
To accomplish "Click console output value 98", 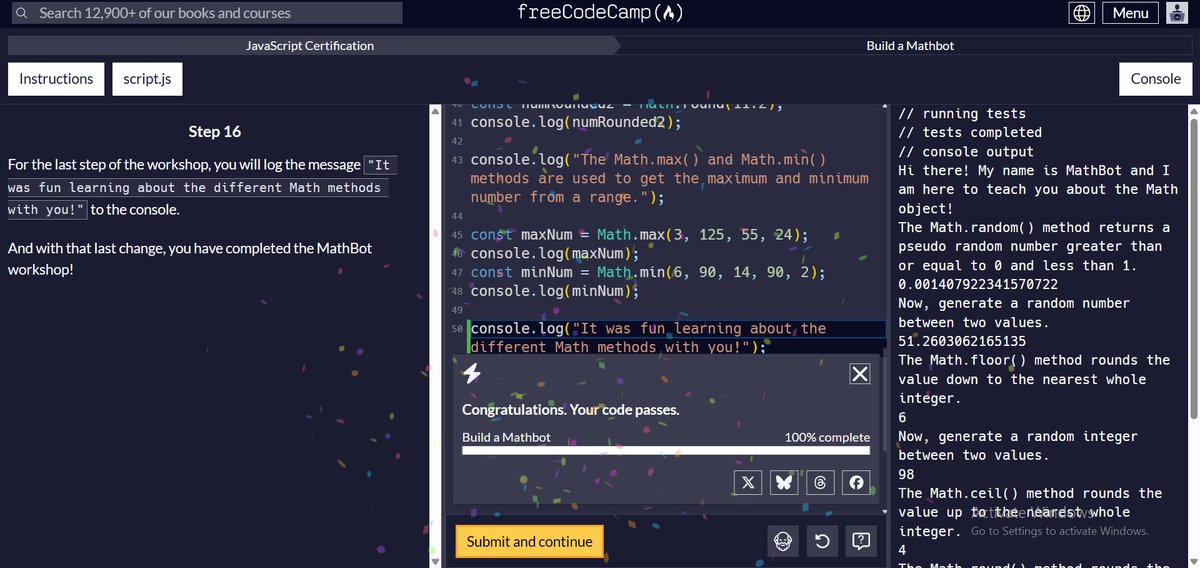I will (x=906, y=474).
